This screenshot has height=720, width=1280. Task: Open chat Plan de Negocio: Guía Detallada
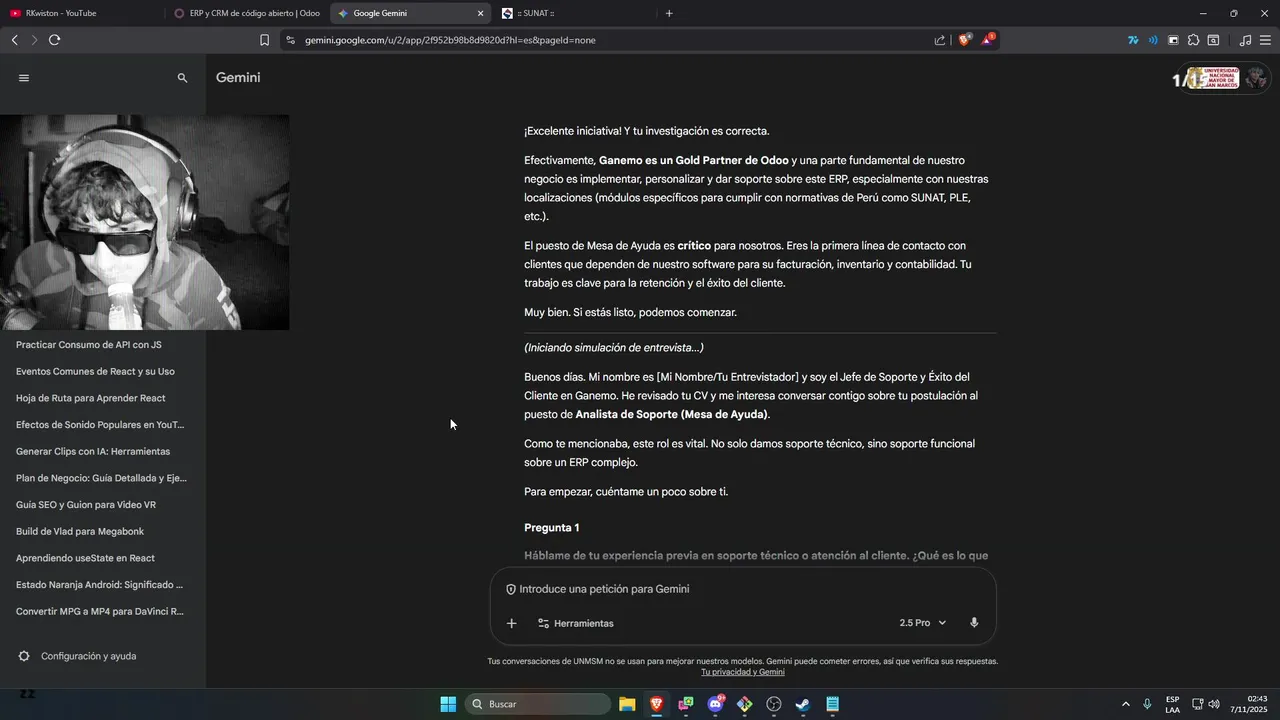coord(100,478)
